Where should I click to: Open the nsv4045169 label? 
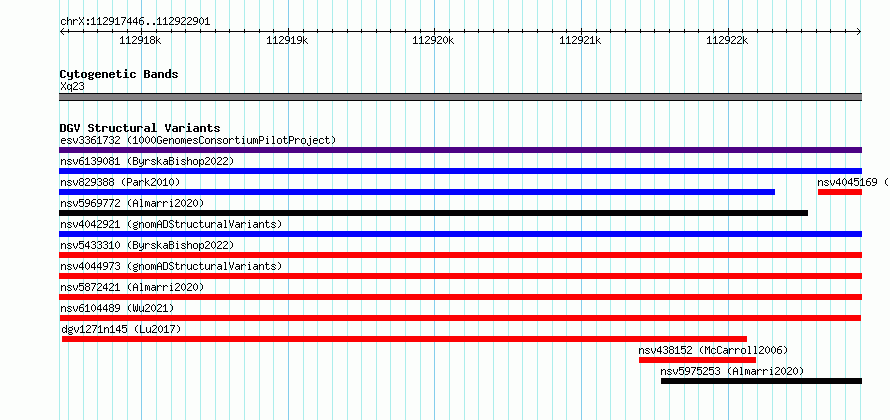click(x=853, y=182)
